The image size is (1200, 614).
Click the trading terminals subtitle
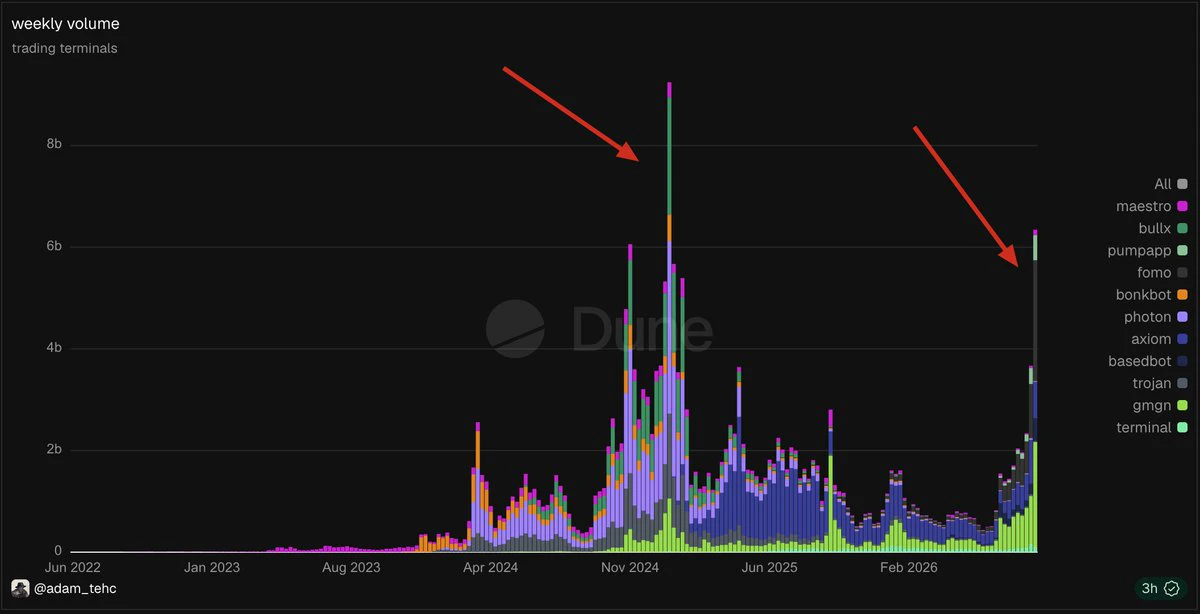tap(64, 48)
